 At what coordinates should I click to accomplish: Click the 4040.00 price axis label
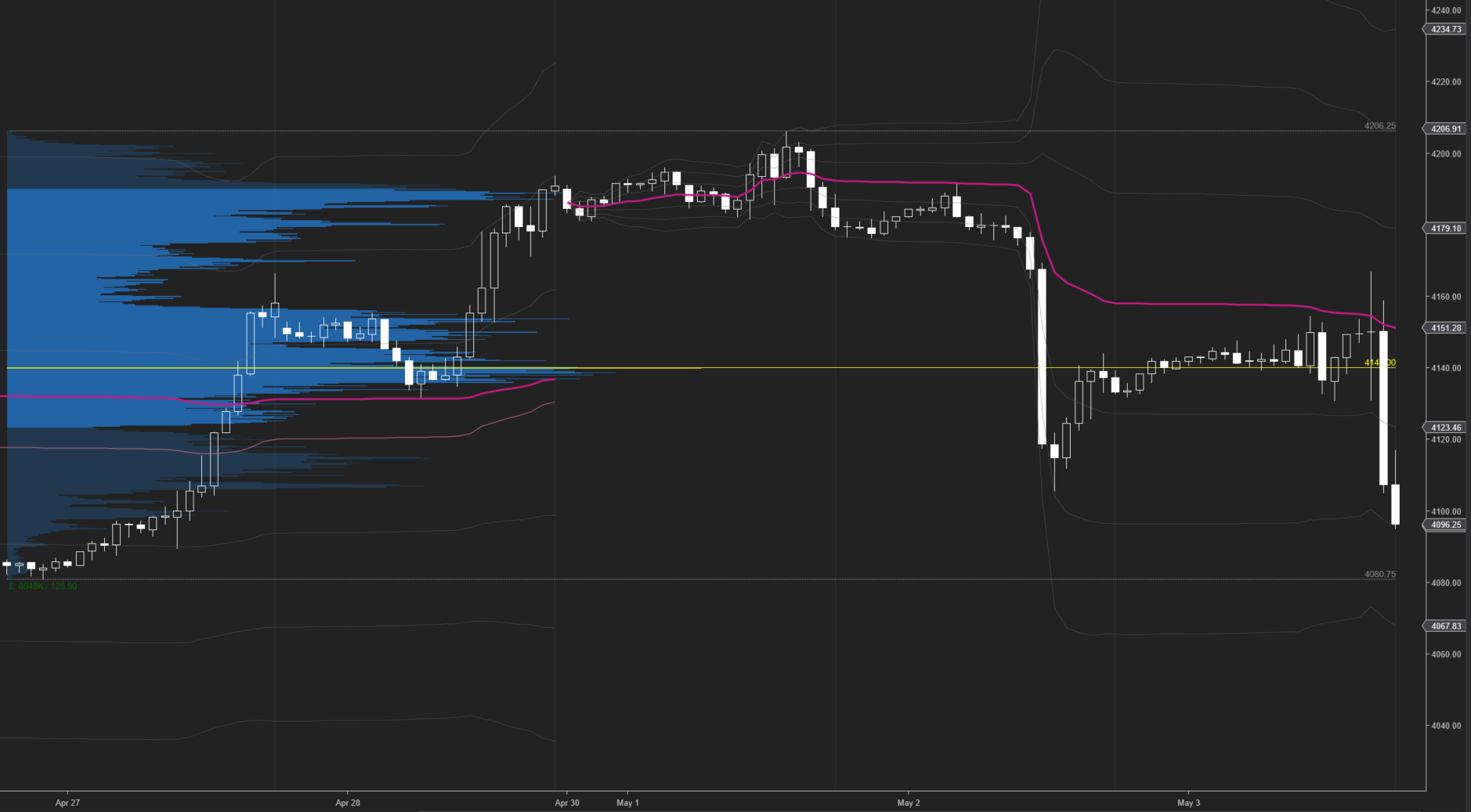coord(1446,726)
